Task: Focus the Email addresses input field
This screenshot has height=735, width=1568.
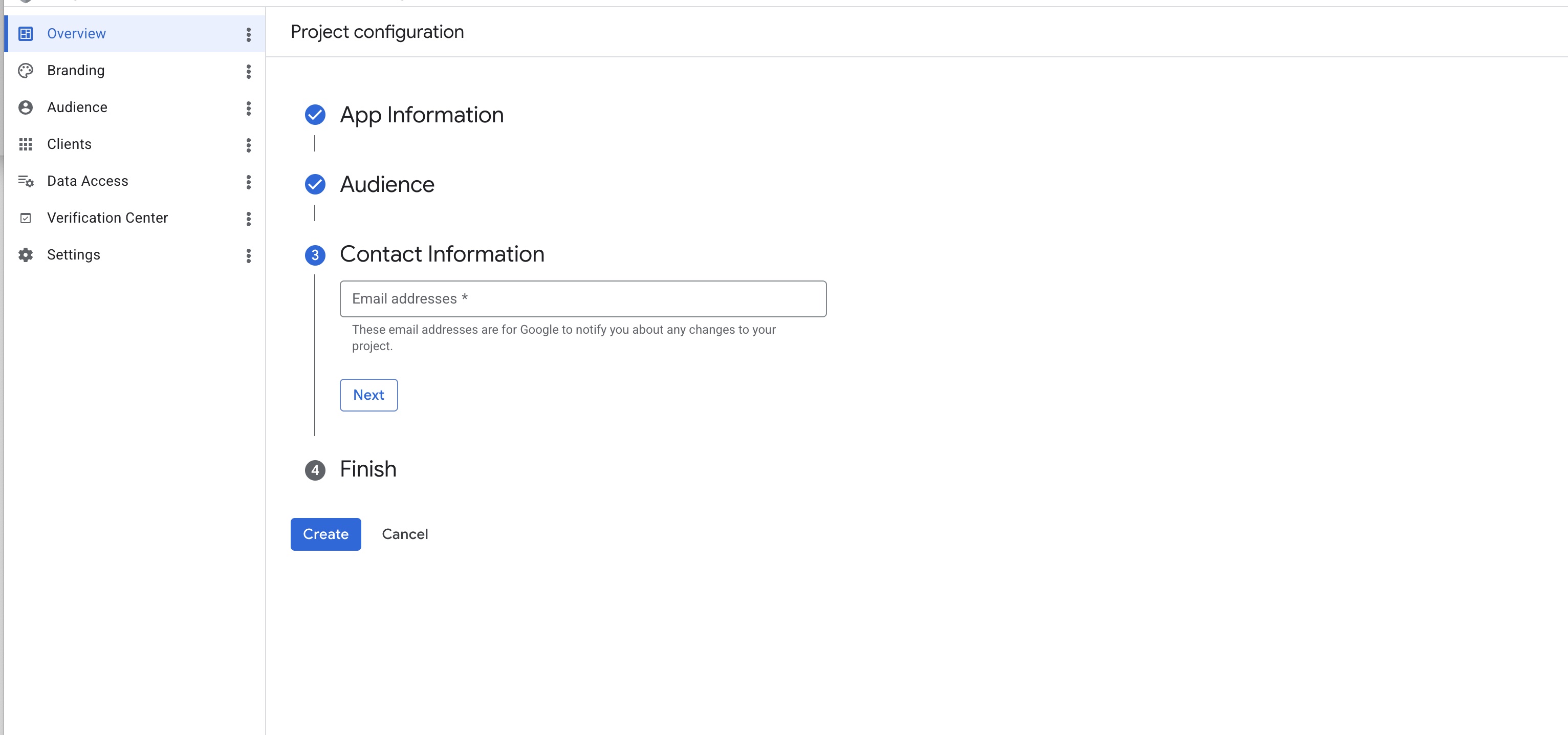Action: click(x=582, y=298)
